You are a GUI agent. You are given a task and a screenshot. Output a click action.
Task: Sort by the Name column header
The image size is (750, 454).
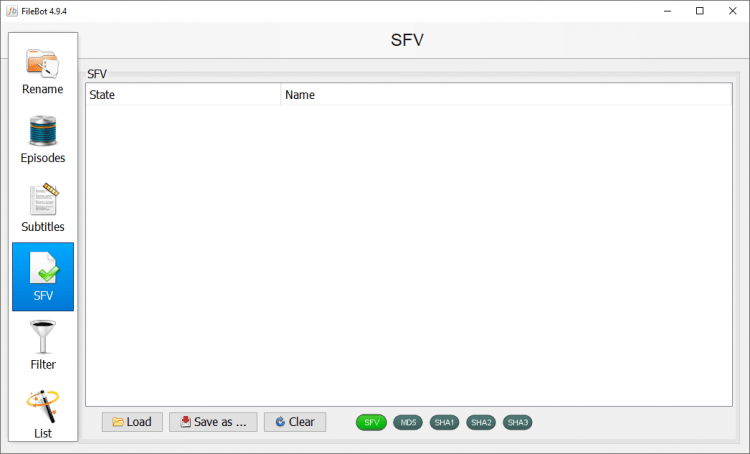[x=507, y=95]
